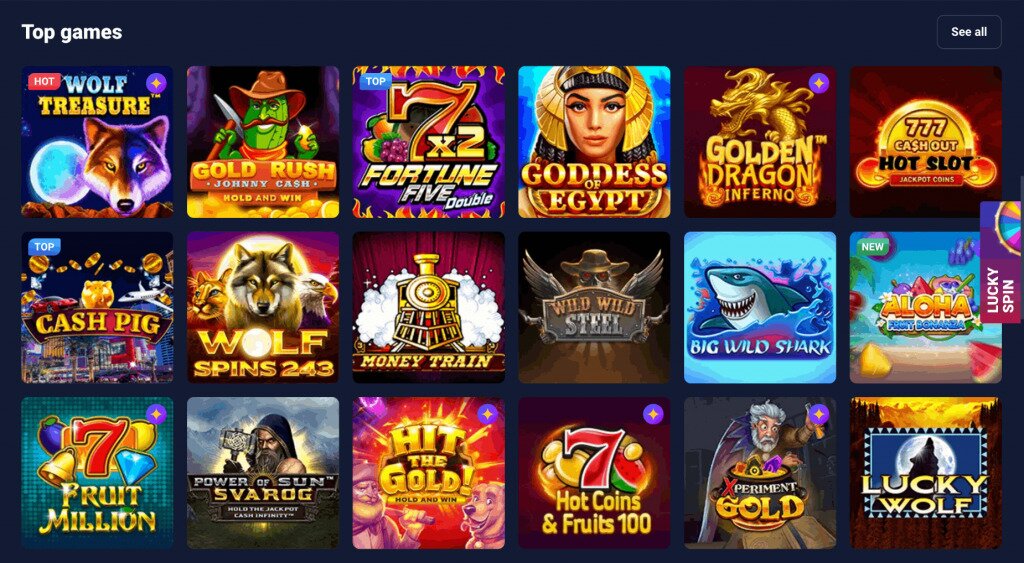The image size is (1024, 563).
Task: Click the purple star badge on Golden Dragon Inferno
Action: coord(819,83)
